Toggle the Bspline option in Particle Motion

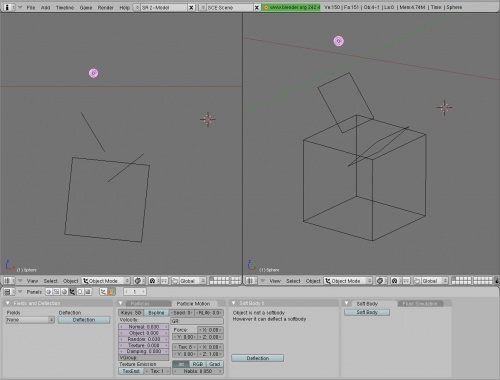[x=156, y=313]
